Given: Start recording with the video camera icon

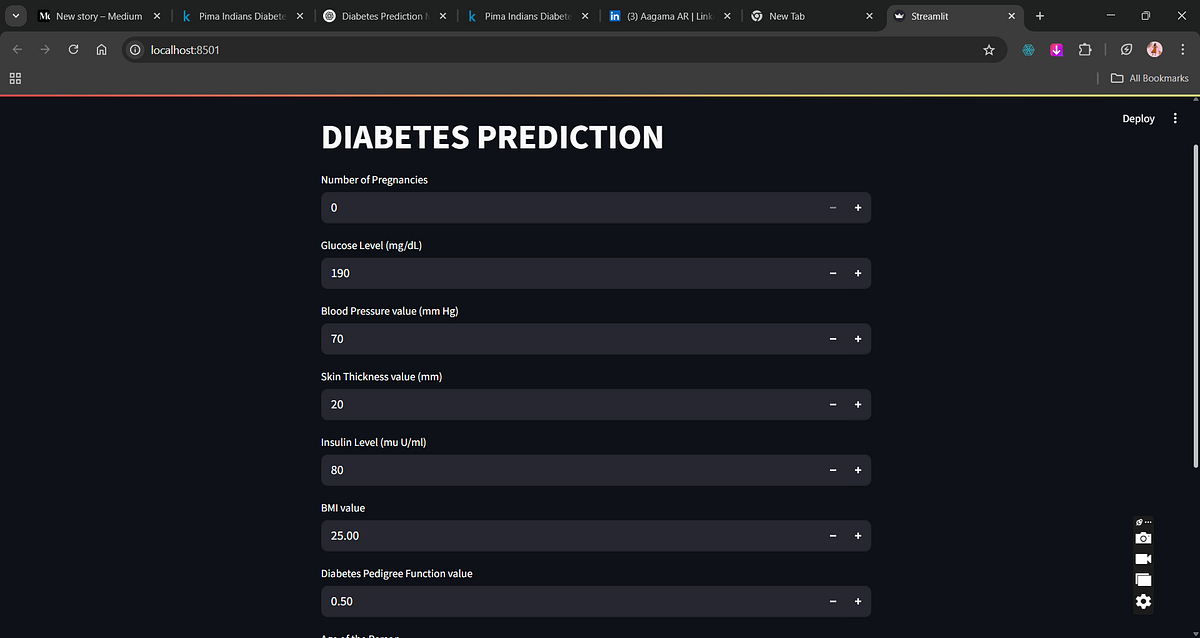Looking at the screenshot, I should pyautogui.click(x=1143, y=558).
